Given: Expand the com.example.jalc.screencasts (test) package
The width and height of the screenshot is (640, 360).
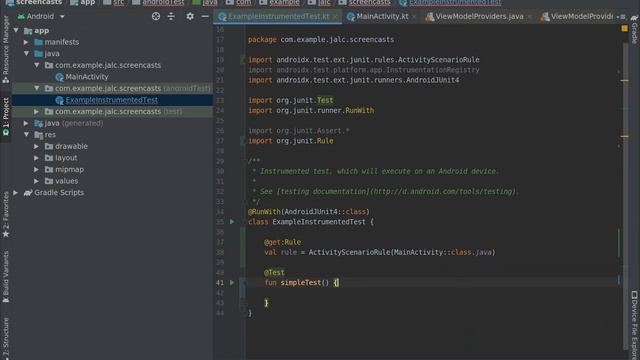Looking at the screenshot, I should click(37, 111).
